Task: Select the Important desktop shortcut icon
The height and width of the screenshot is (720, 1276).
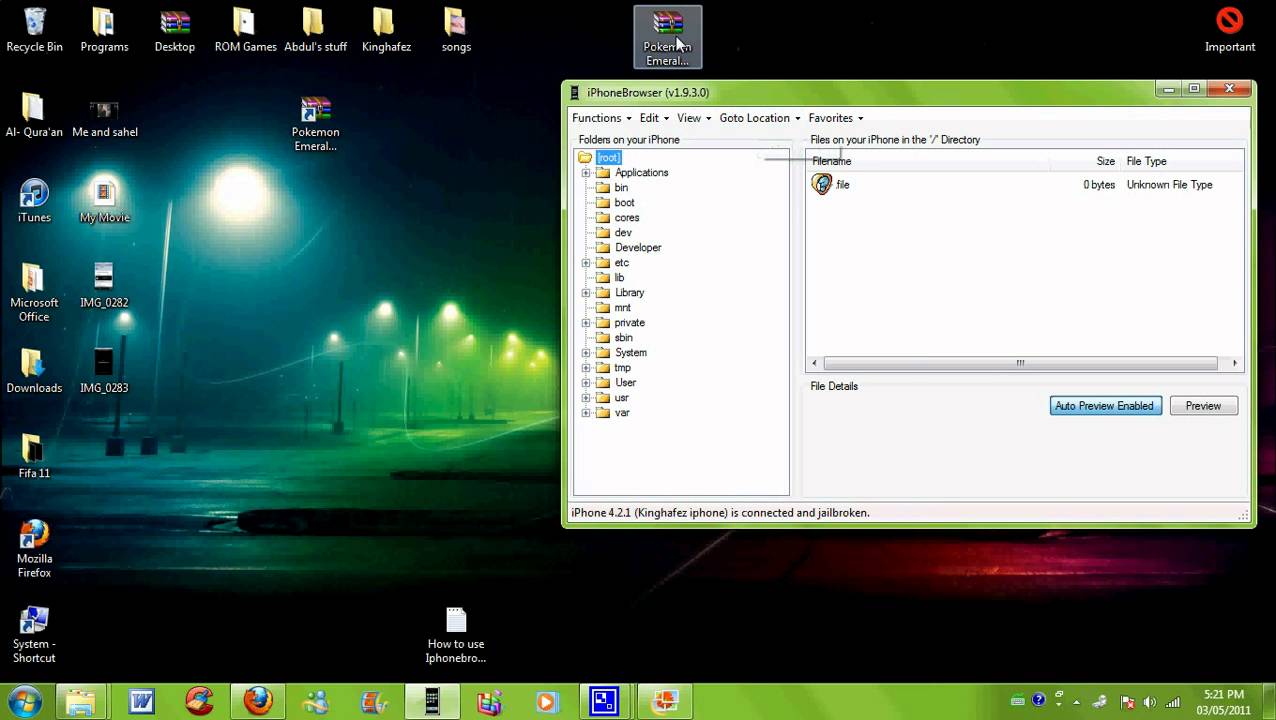Action: 1229,30
